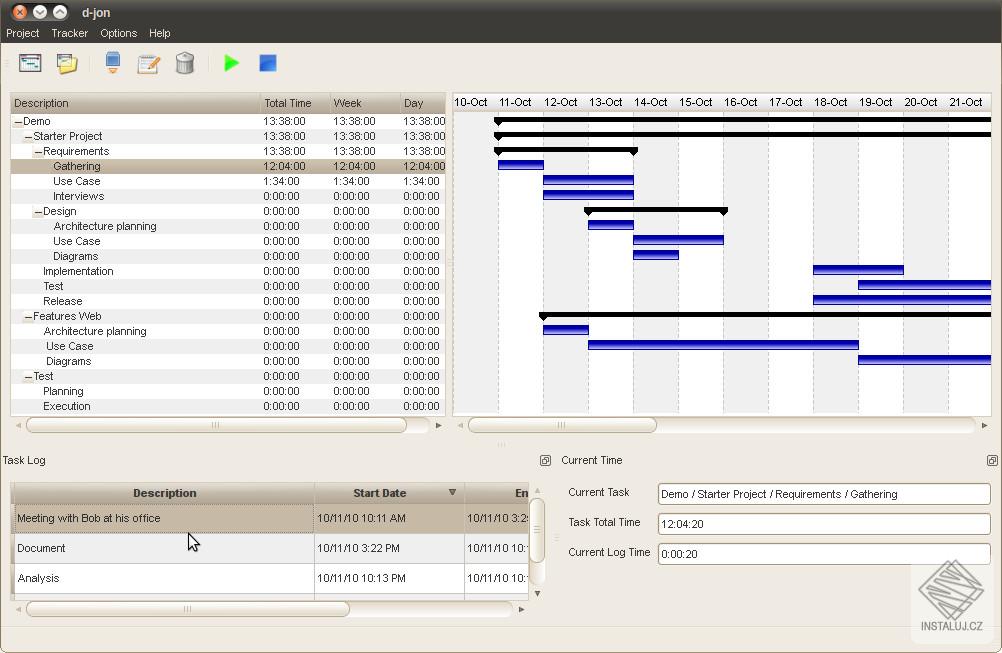The width and height of the screenshot is (1002, 653).
Task: Click the Requirements summary Gantt bar
Action: click(566, 151)
